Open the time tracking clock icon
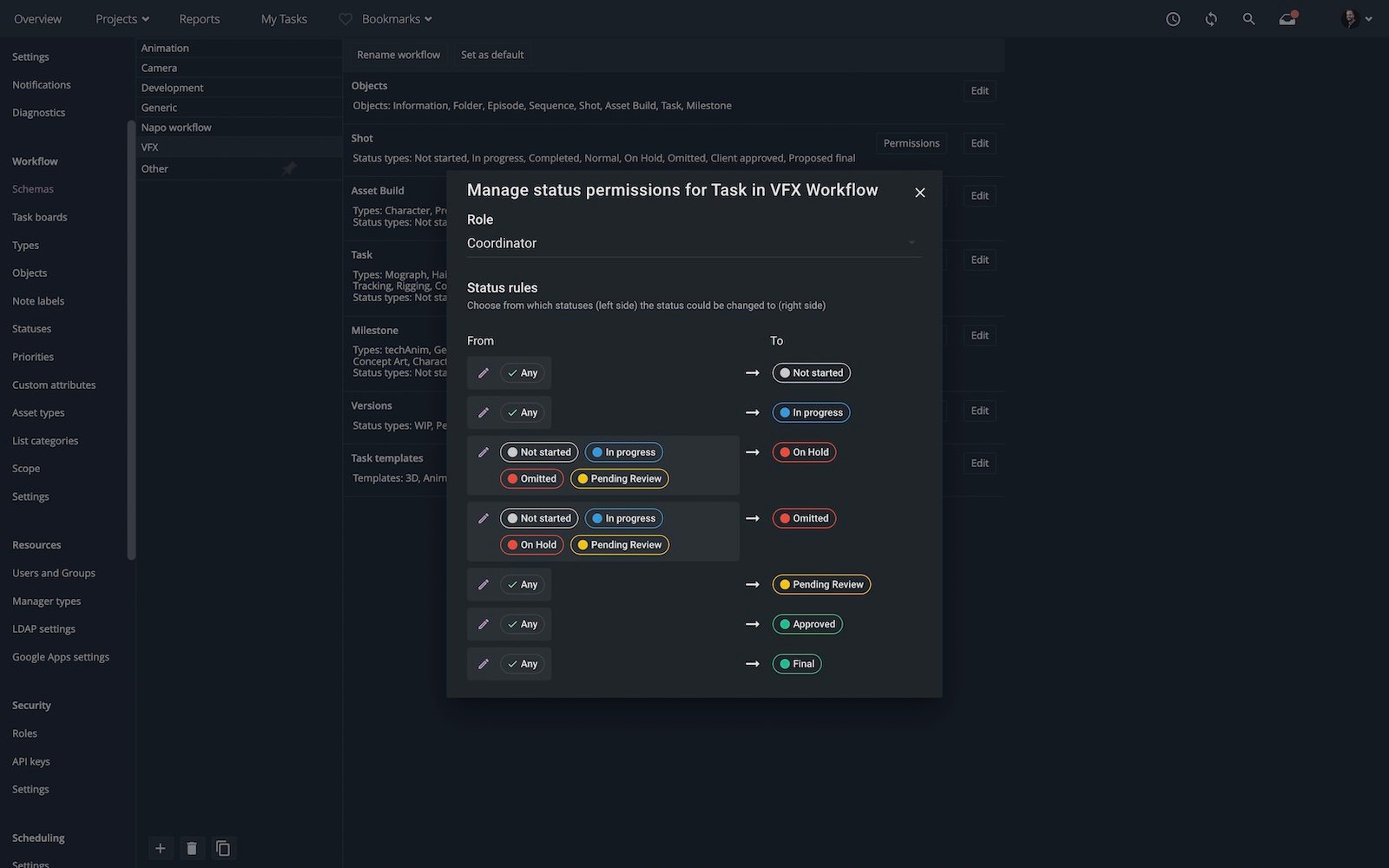This screenshot has height=868, width=1389. pos(1173,19)
